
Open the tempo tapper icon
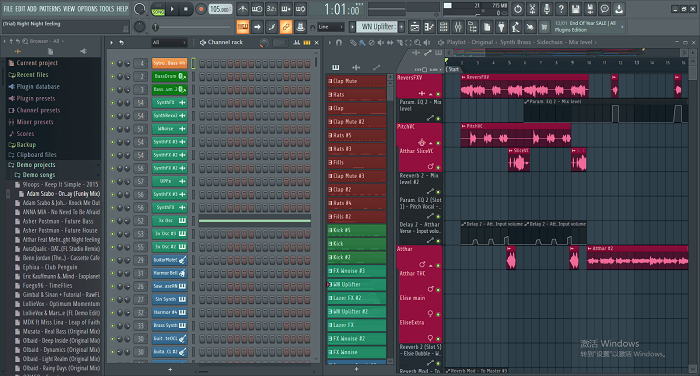516,27
